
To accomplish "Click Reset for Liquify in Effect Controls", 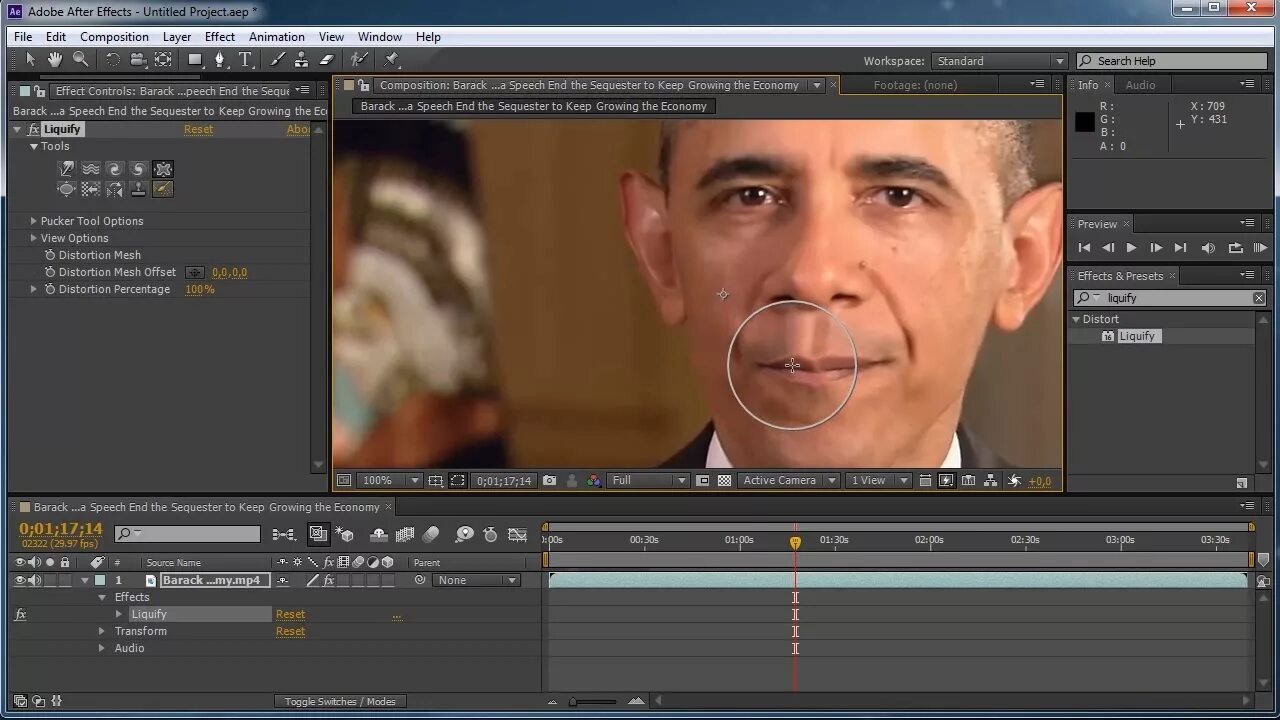I will point(198,129).
